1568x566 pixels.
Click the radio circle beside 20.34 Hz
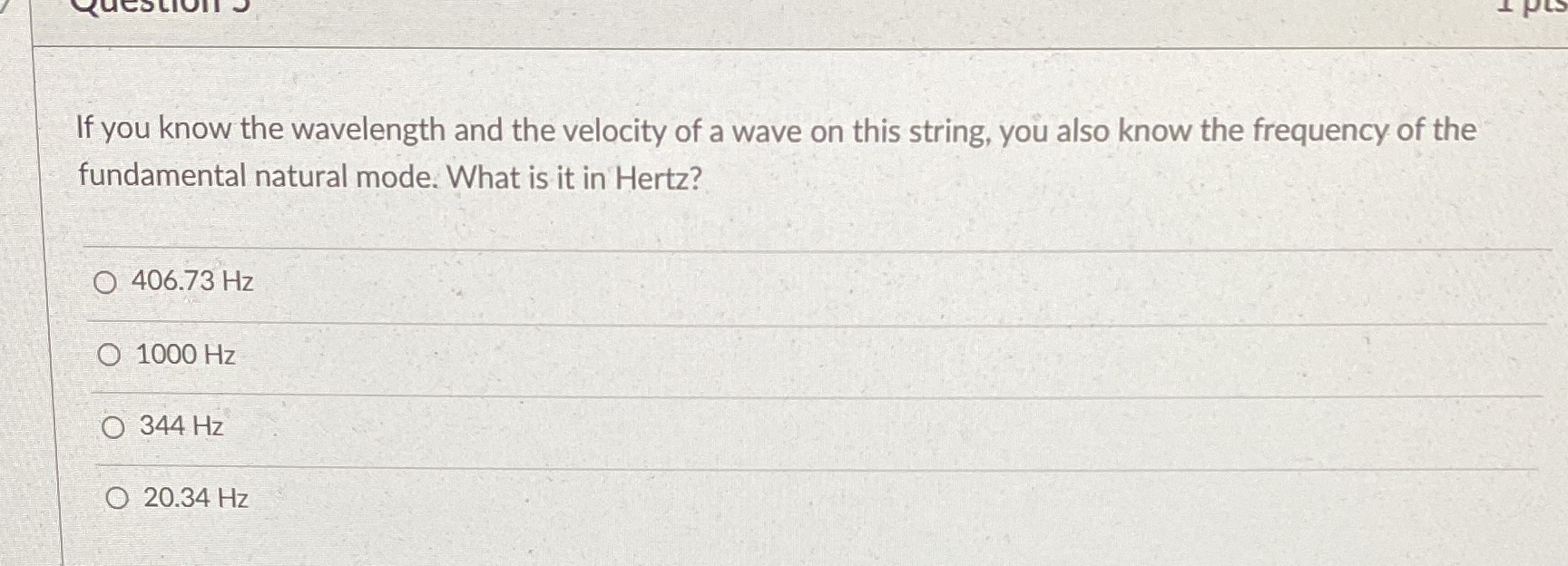click(117, 498)
